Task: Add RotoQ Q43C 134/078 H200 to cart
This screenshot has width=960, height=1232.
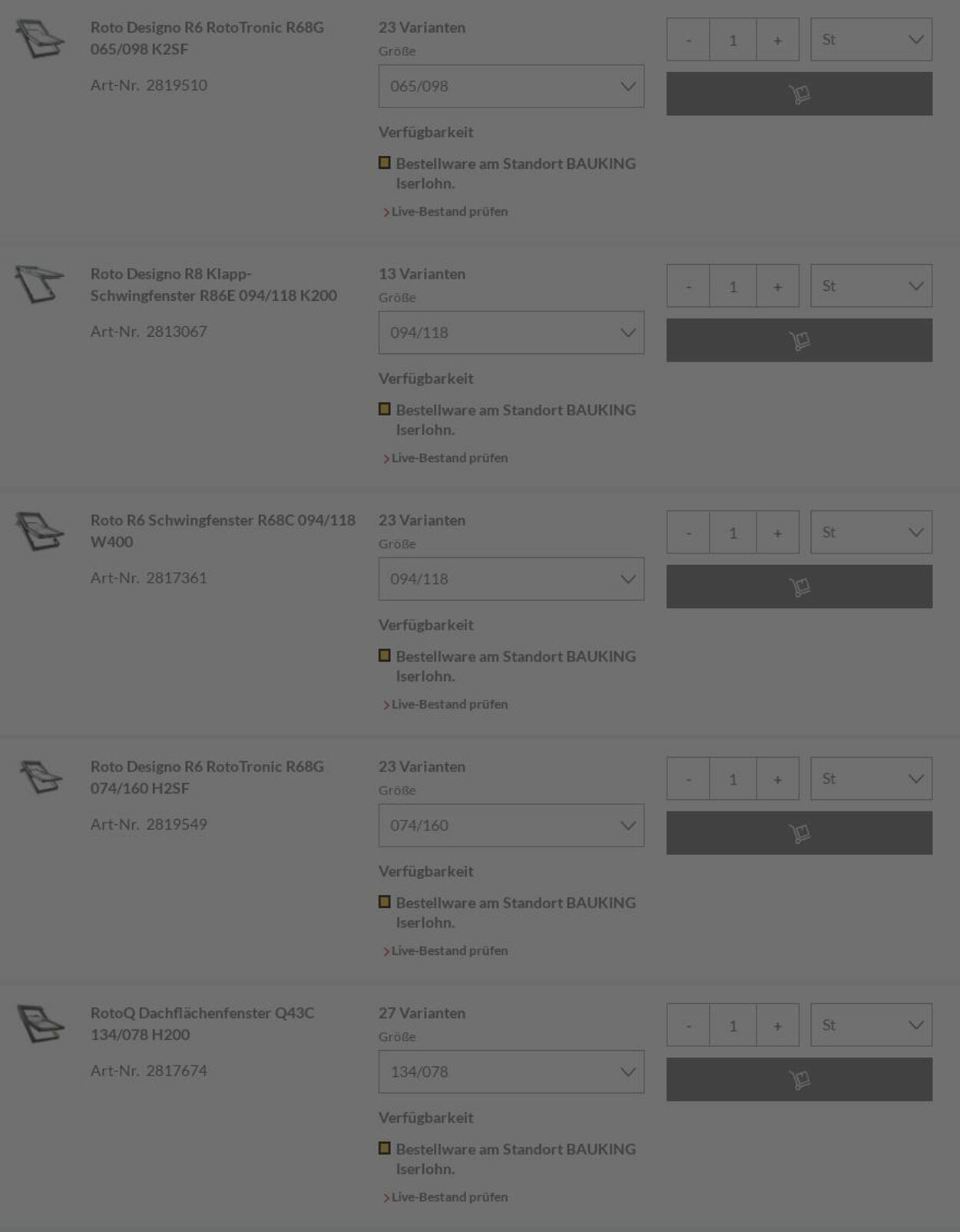Action: pyautogui.click(x=799, y=1079)
